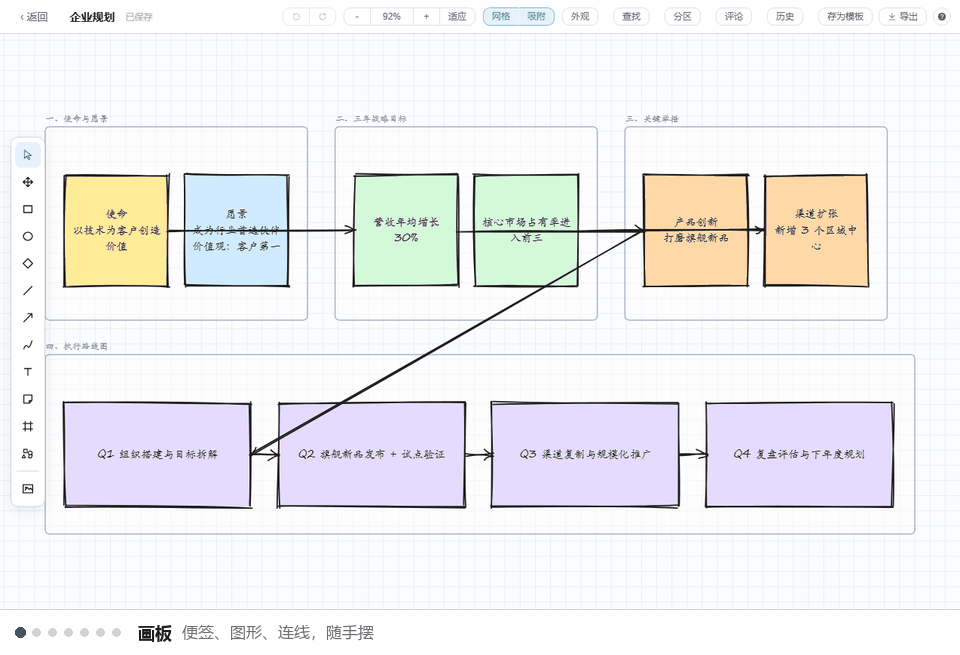Zoom in with the plus button
960x655 pixels.
click(x=426, y=17)
